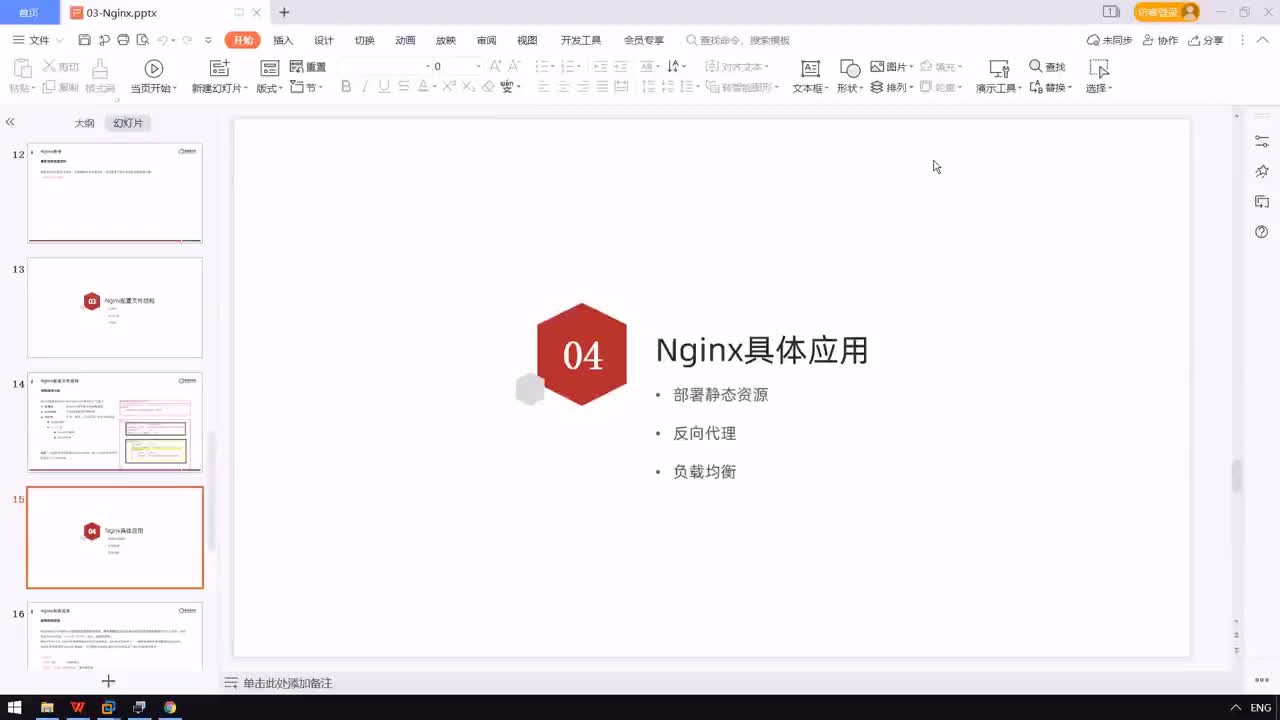The image size is (1280, 720).
Task: Click the 协作 collaborate button
Action: click(1160, 40)
